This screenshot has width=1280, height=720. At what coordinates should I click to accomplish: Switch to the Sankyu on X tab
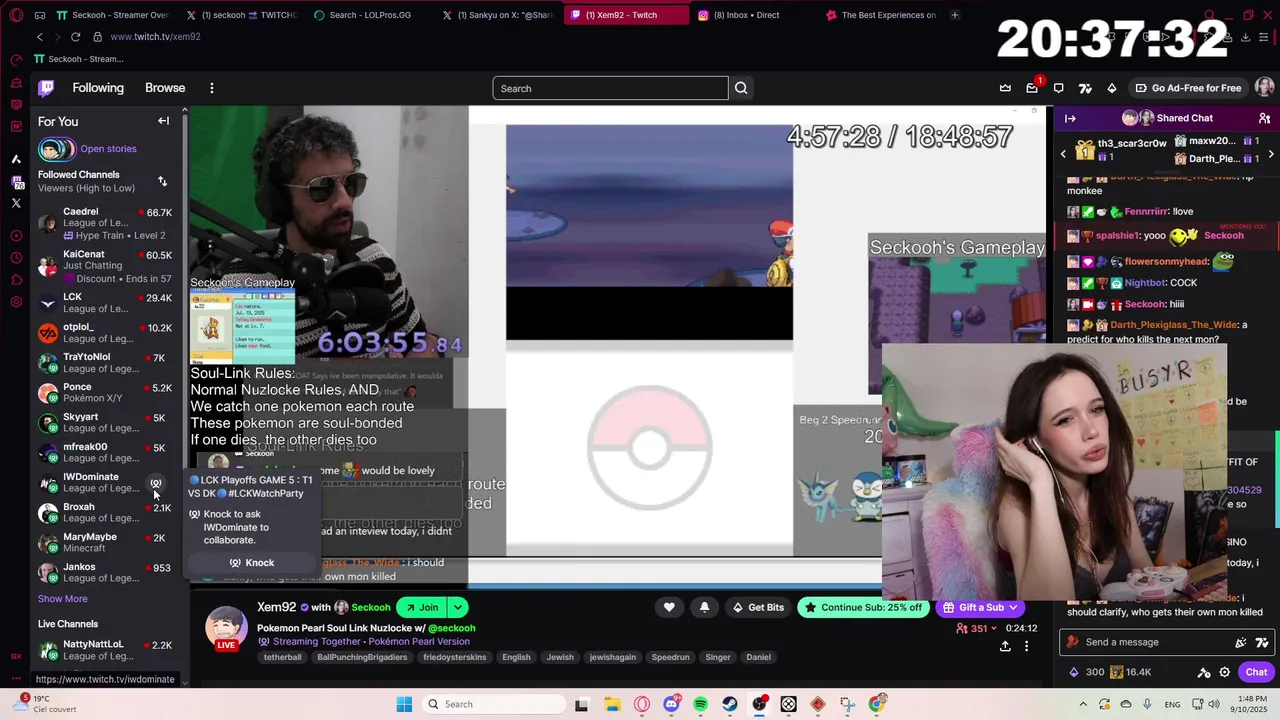pyautogui.click(x=497, y=15)
